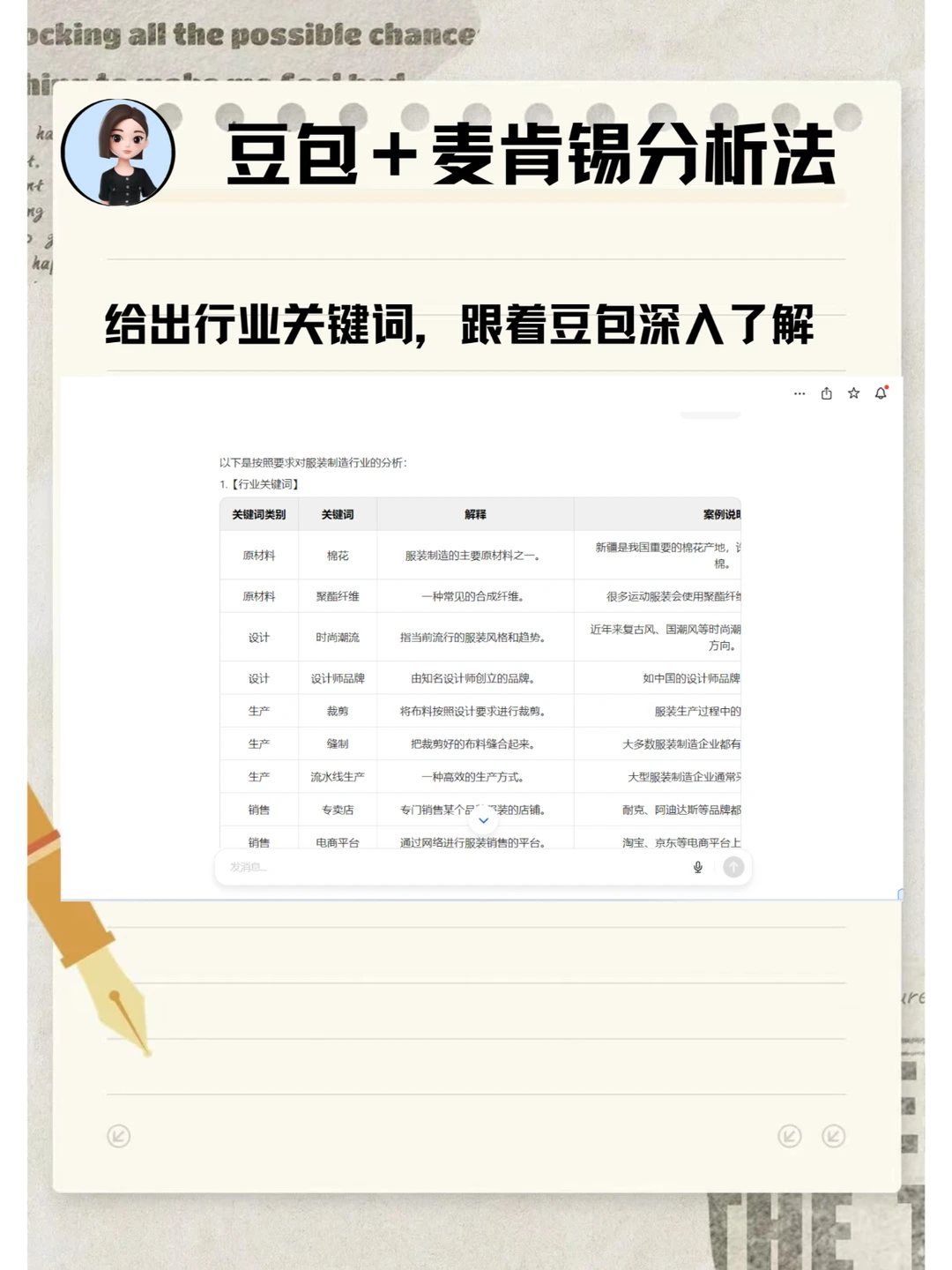This screenshot has width=952, height=1270.
Task: Open notifications via the bell icon
Action: tap(881, 393)
